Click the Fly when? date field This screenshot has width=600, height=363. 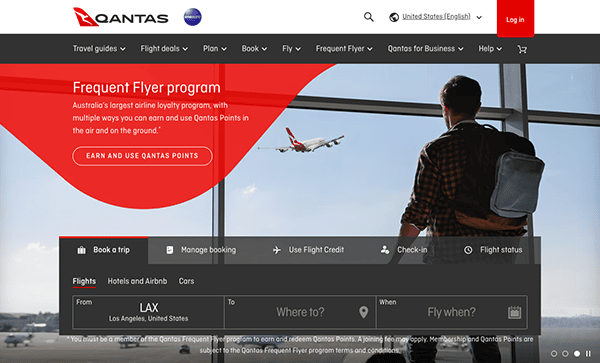tap(452, 312)
